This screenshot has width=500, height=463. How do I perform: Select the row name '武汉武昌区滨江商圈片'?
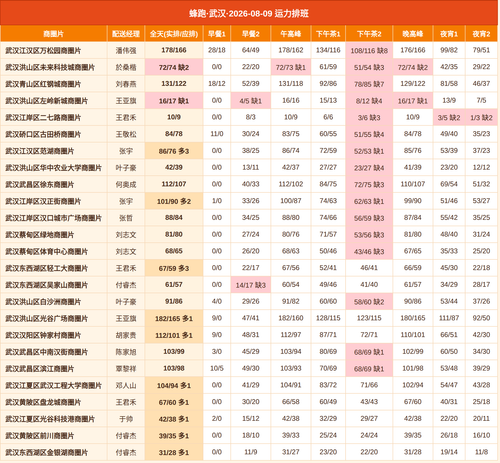pos(40,369)
